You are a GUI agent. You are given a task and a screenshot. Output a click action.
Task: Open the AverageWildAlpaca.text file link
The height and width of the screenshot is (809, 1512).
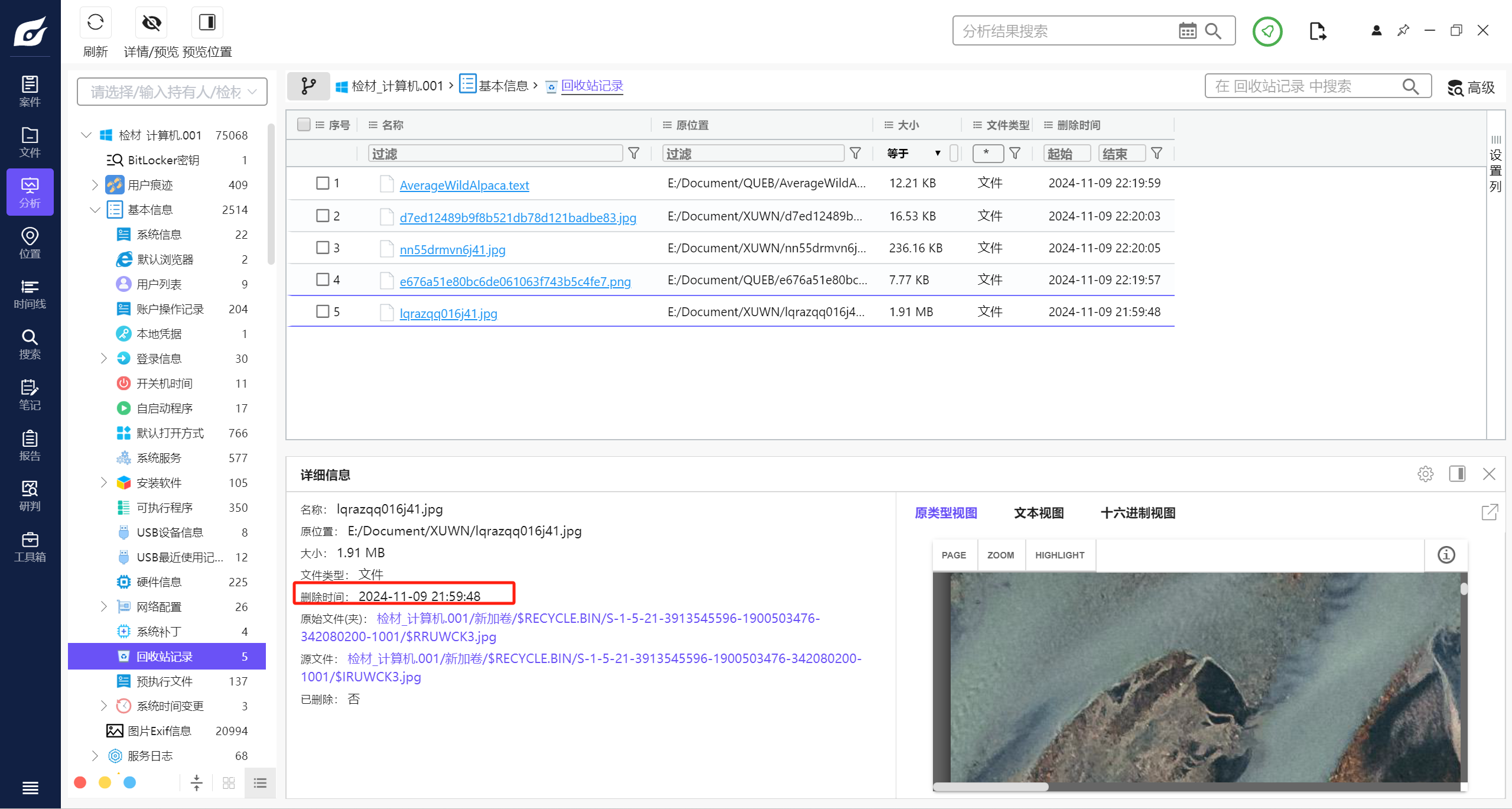[464, 185]
